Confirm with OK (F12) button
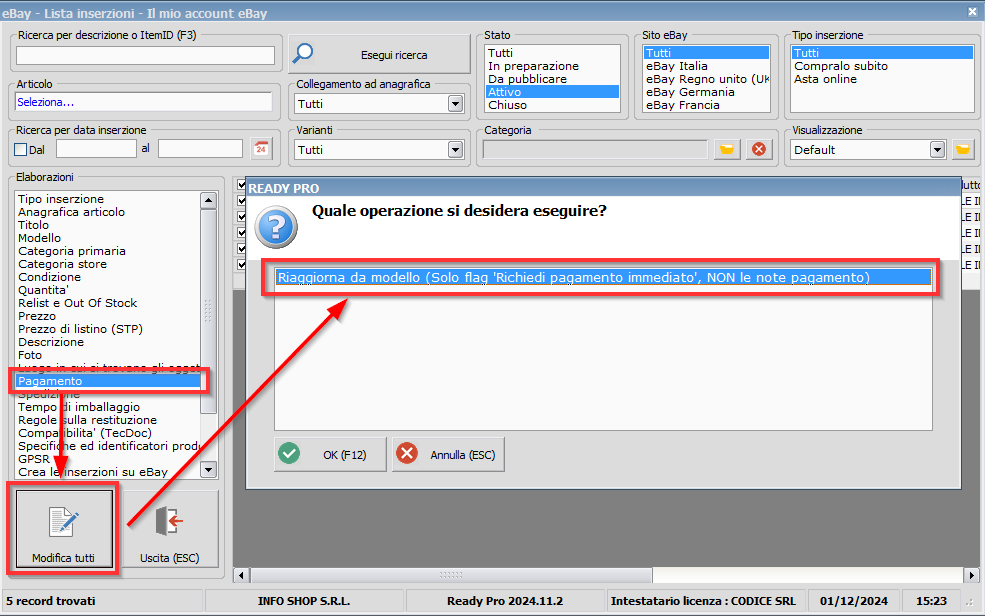The height and width of the screenshot is (616, 985). (x=330, y=454)
